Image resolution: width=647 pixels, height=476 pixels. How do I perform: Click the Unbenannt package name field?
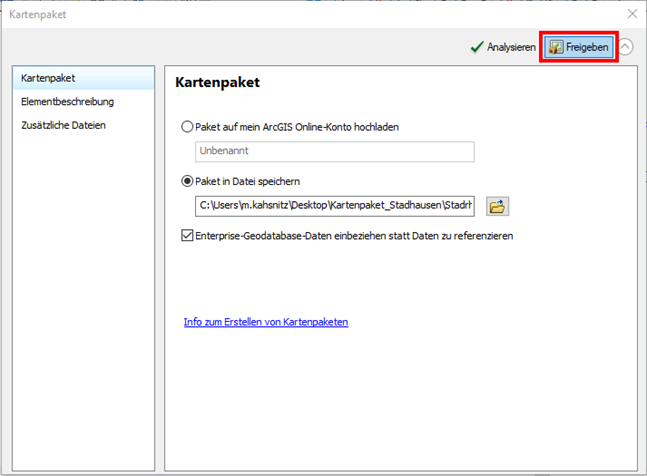point(334,151)
